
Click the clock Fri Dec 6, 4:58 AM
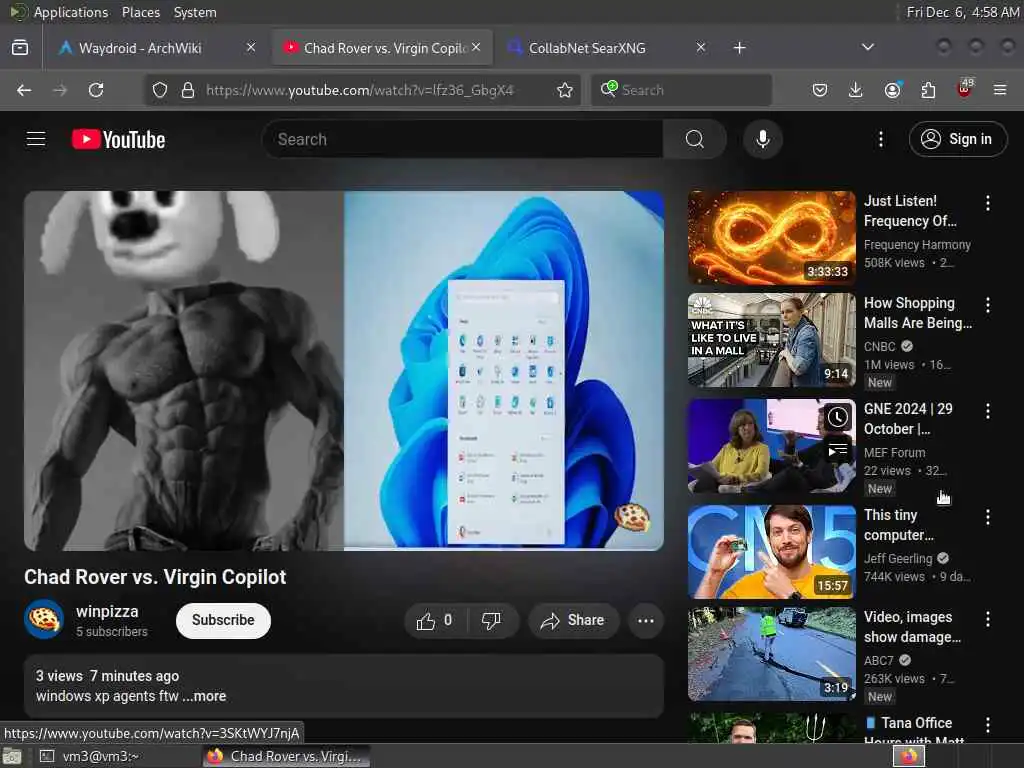click(963, 12)
